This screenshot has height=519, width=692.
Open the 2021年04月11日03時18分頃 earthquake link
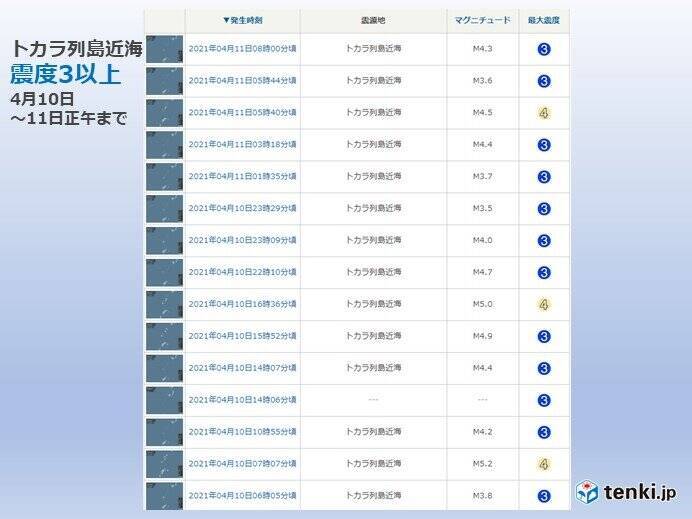[x=242, y=145]
